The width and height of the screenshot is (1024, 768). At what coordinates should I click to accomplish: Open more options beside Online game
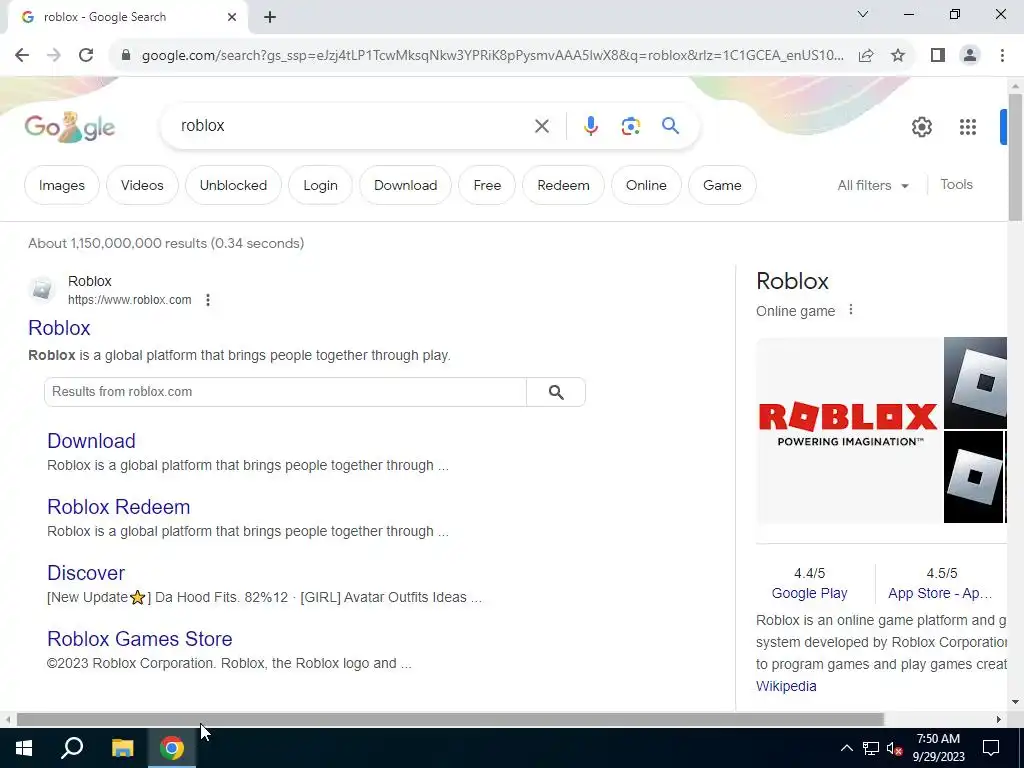click(x=850, y=310)
